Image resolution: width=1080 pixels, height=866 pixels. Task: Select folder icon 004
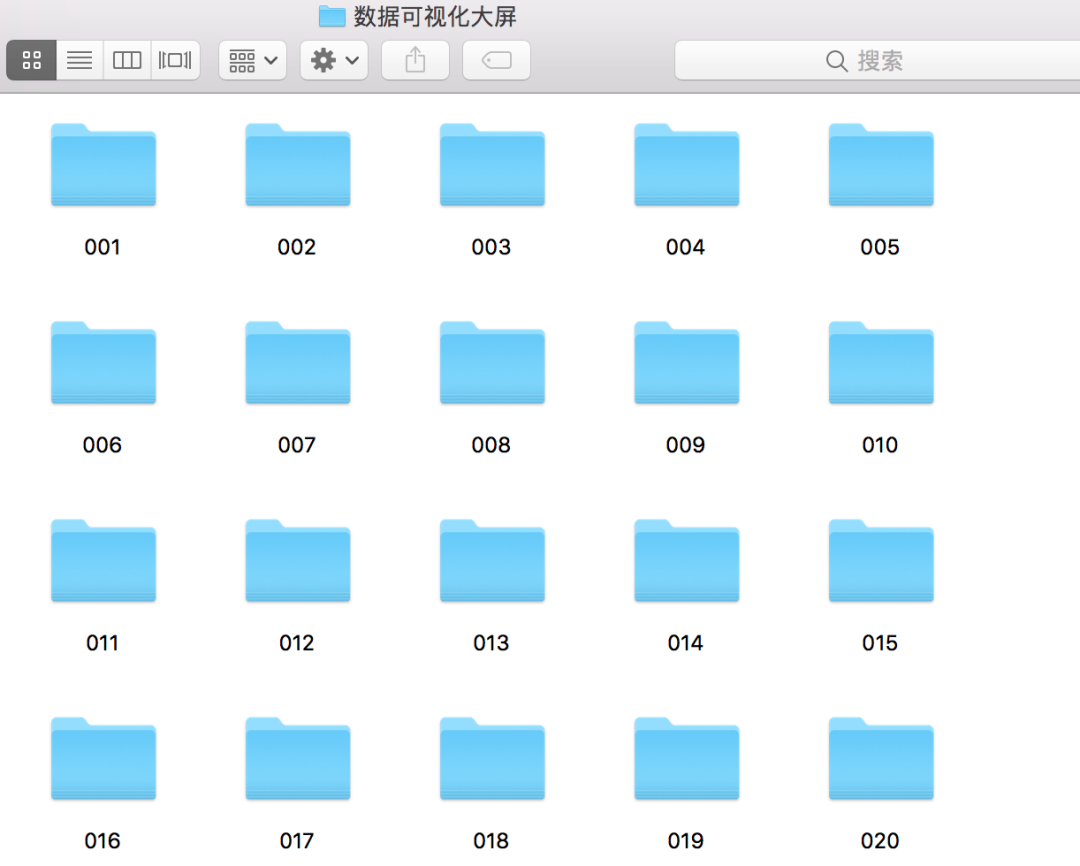tap(686, 165)
